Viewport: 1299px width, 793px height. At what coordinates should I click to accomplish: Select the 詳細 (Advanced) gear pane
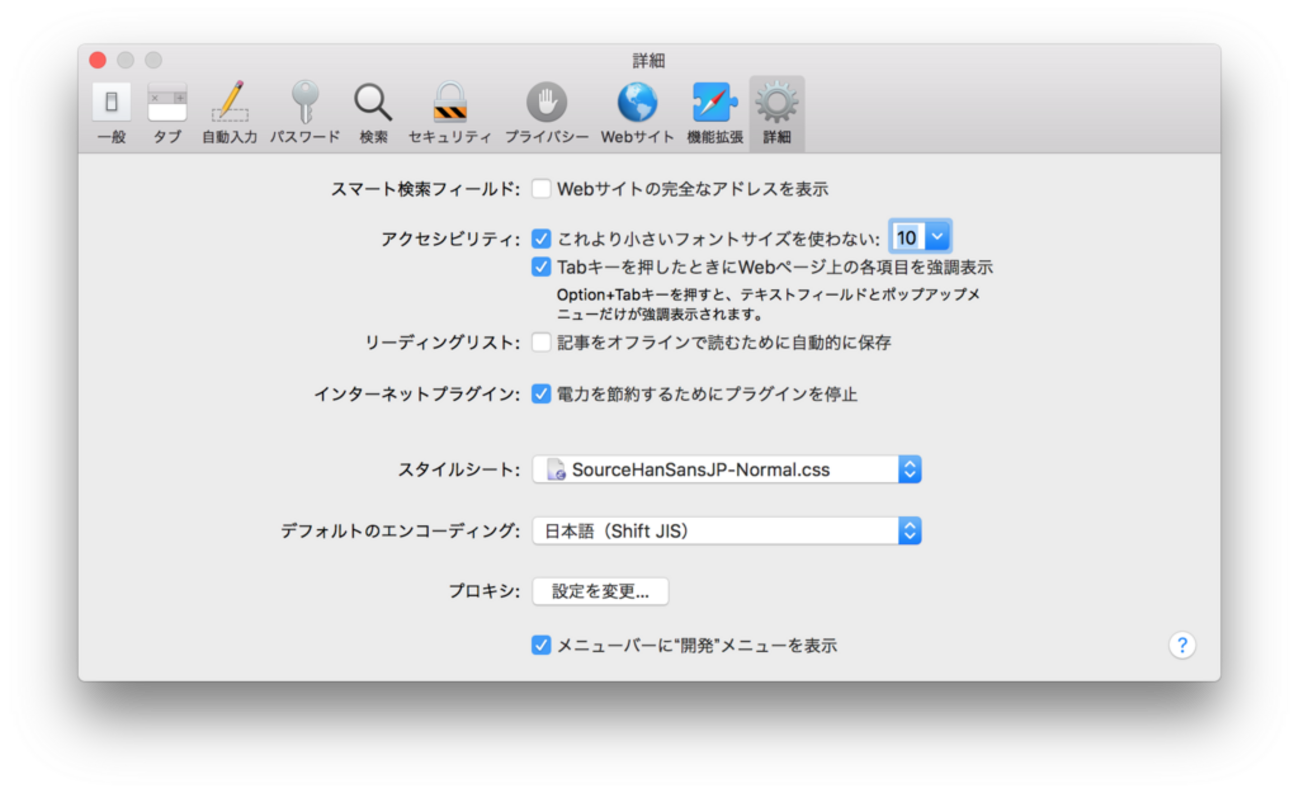(777, 114)
